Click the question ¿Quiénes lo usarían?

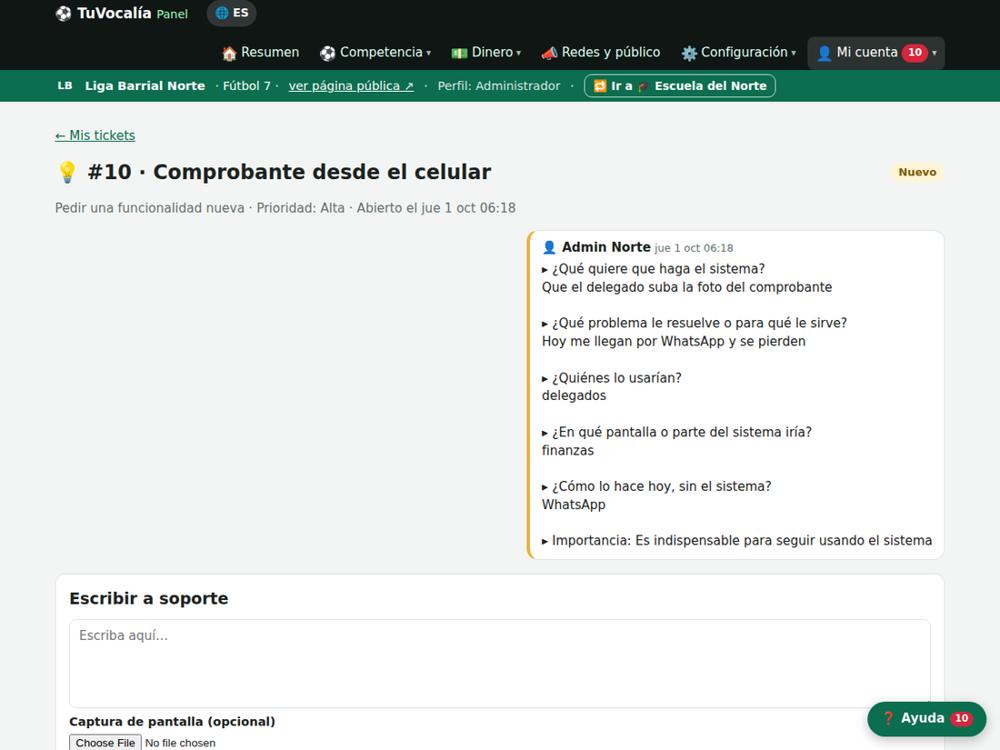click(617, 378)
